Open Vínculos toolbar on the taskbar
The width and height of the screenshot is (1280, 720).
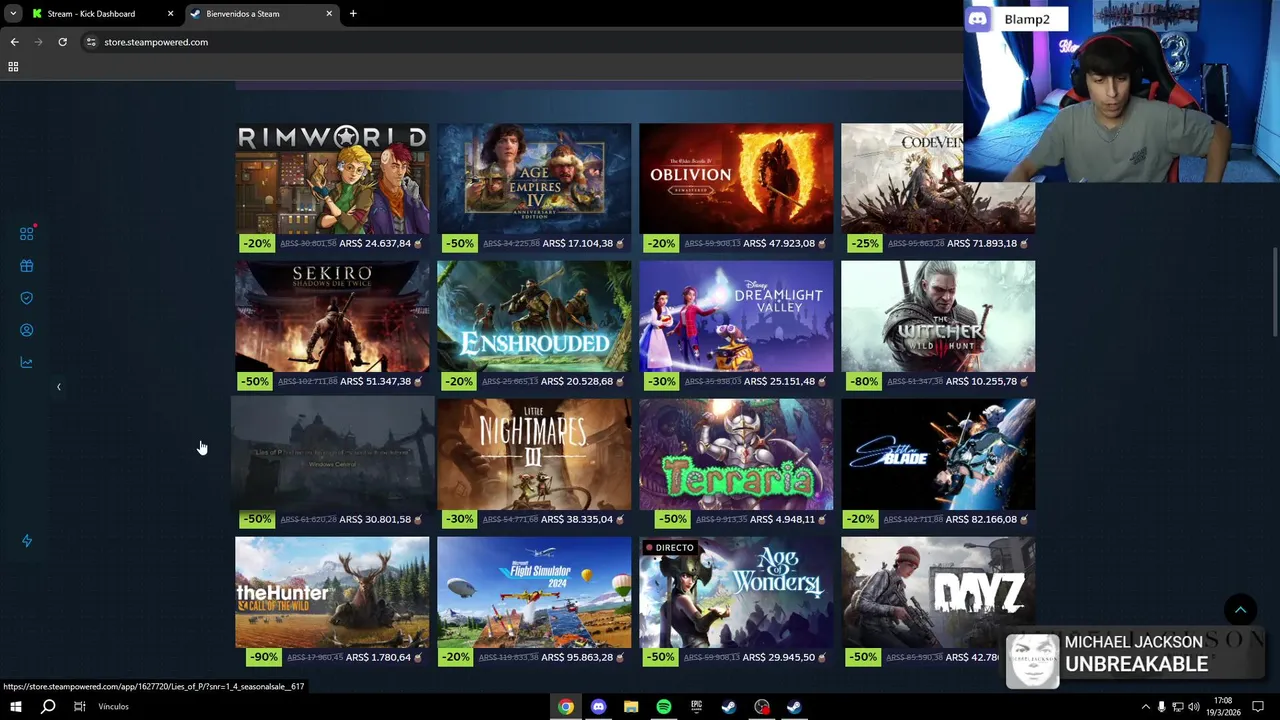pyautogui.click(x=113, y=707)
